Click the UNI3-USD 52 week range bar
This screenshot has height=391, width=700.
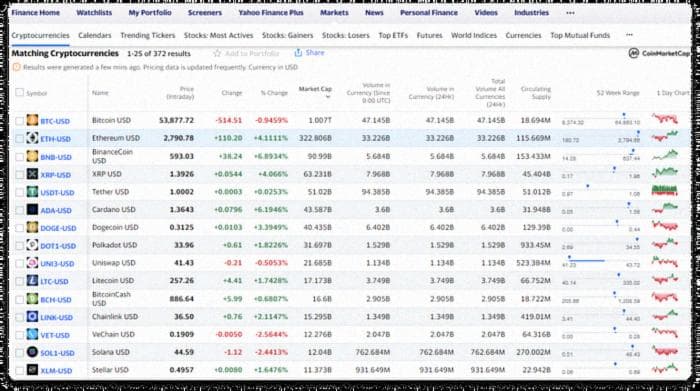(601, 262)
